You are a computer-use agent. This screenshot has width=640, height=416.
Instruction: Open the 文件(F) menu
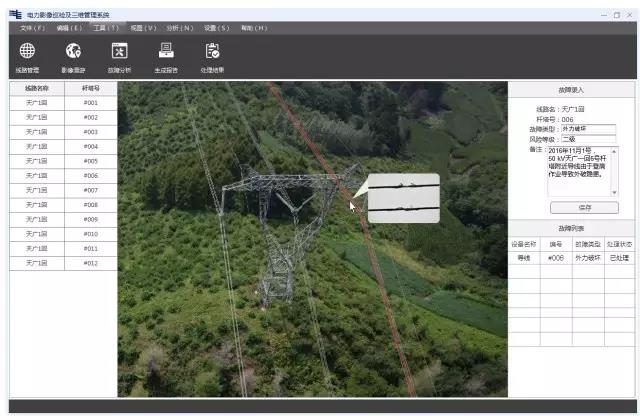(32, 28)
